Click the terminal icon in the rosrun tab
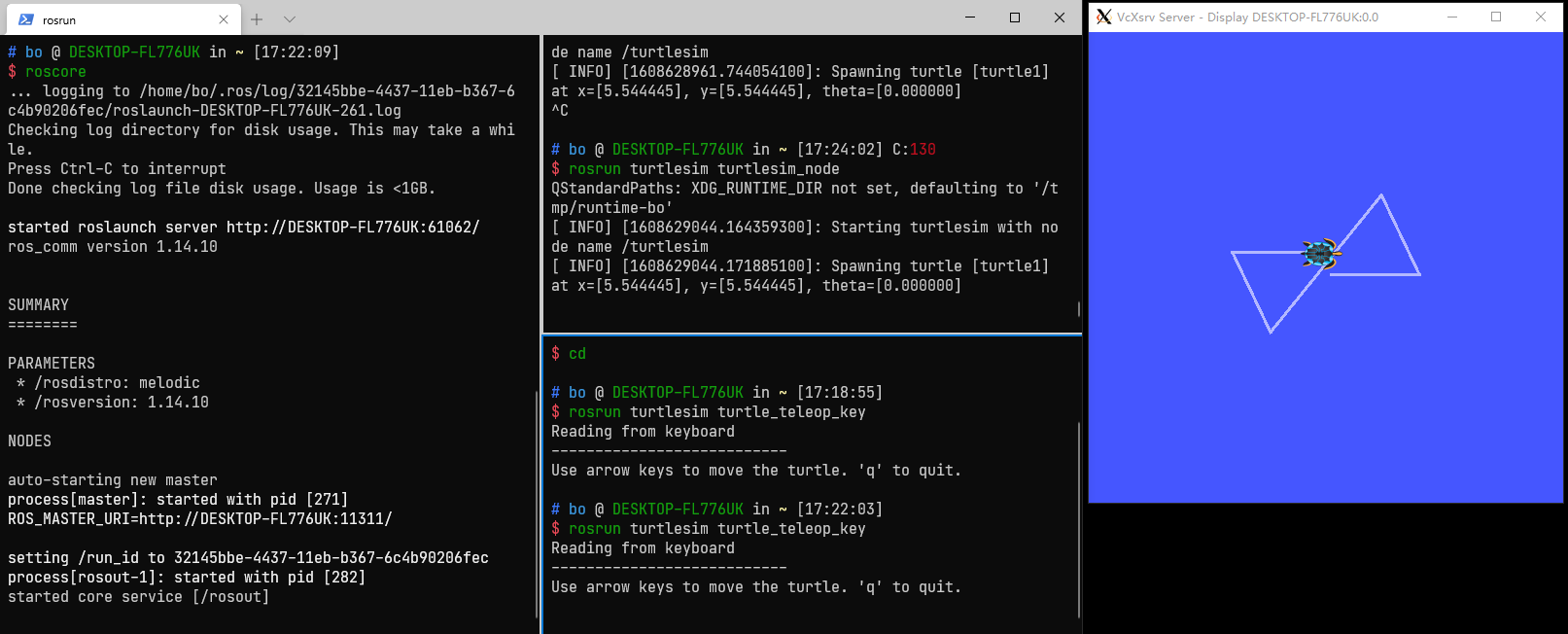The image size is (1568, 634). pyautogui.click(x=26, y=19)
